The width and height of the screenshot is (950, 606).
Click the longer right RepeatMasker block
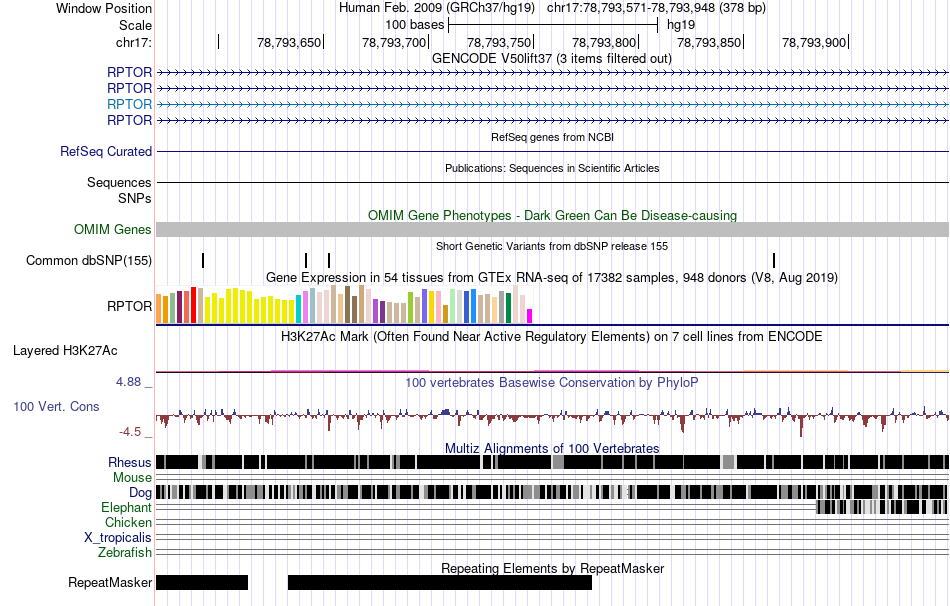point(440,582)
